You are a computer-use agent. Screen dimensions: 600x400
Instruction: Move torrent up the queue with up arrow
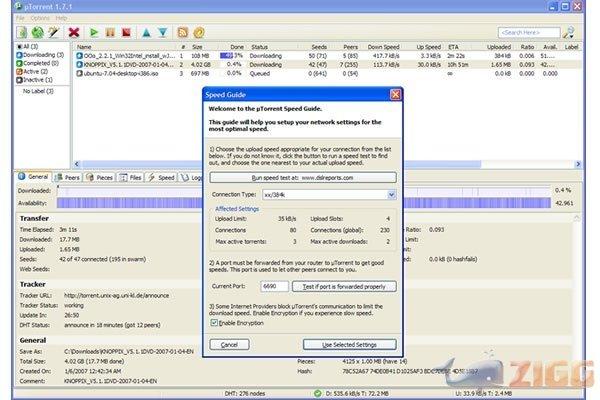pyautogui.click(x=146, y=33)
